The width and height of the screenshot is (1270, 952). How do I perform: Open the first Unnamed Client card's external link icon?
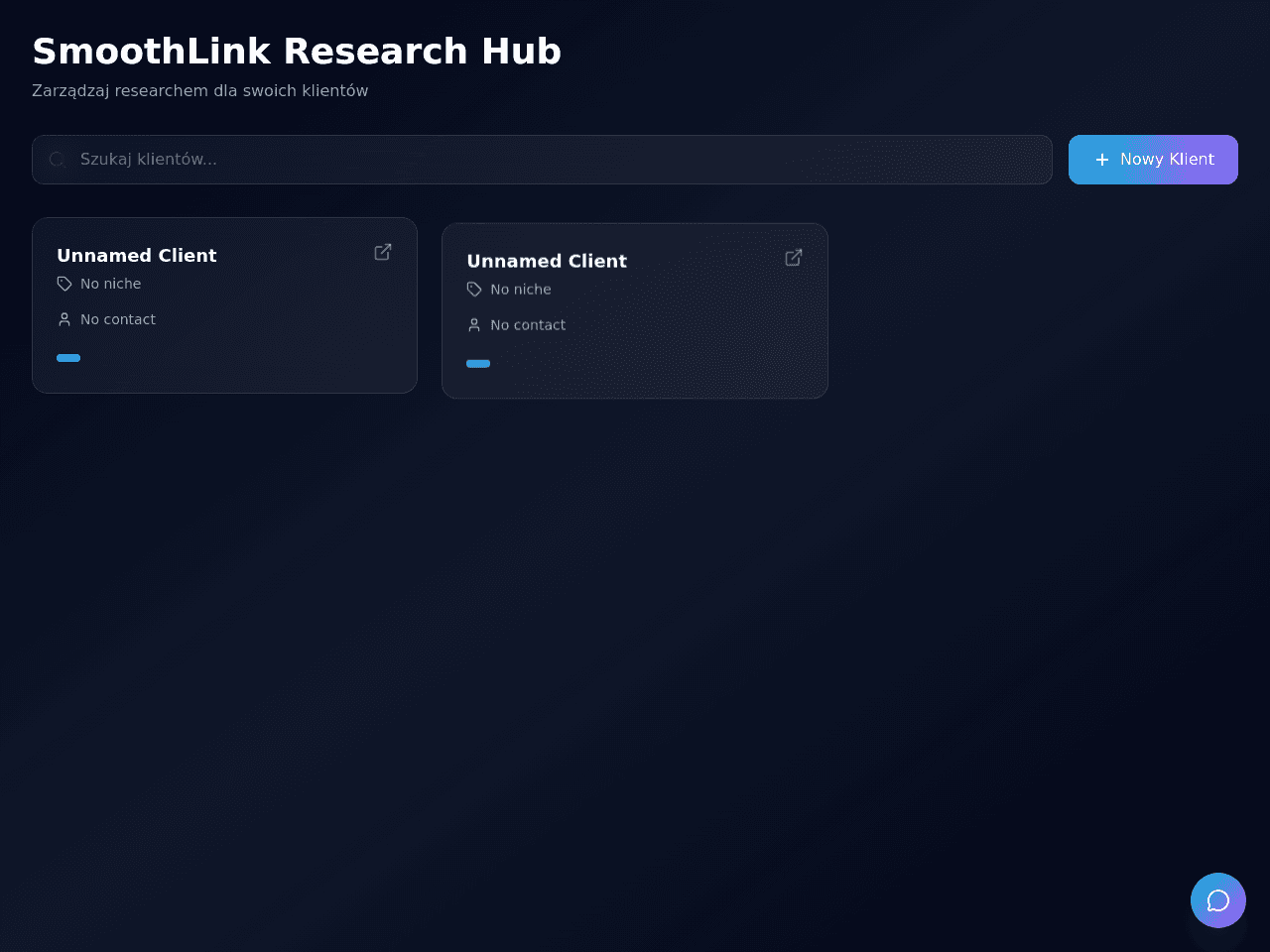point(383,252)
